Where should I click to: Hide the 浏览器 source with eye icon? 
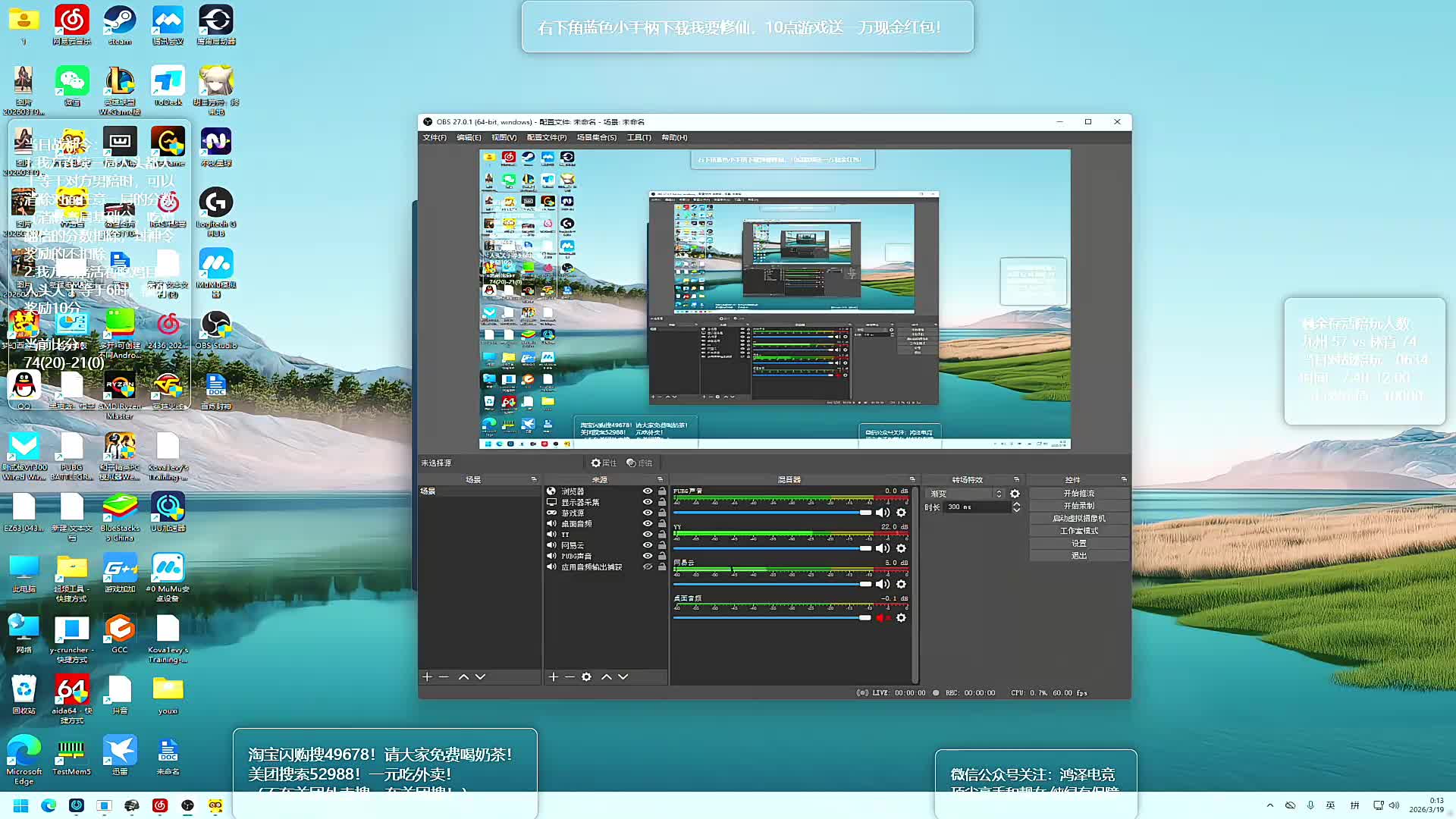(648, 491)
